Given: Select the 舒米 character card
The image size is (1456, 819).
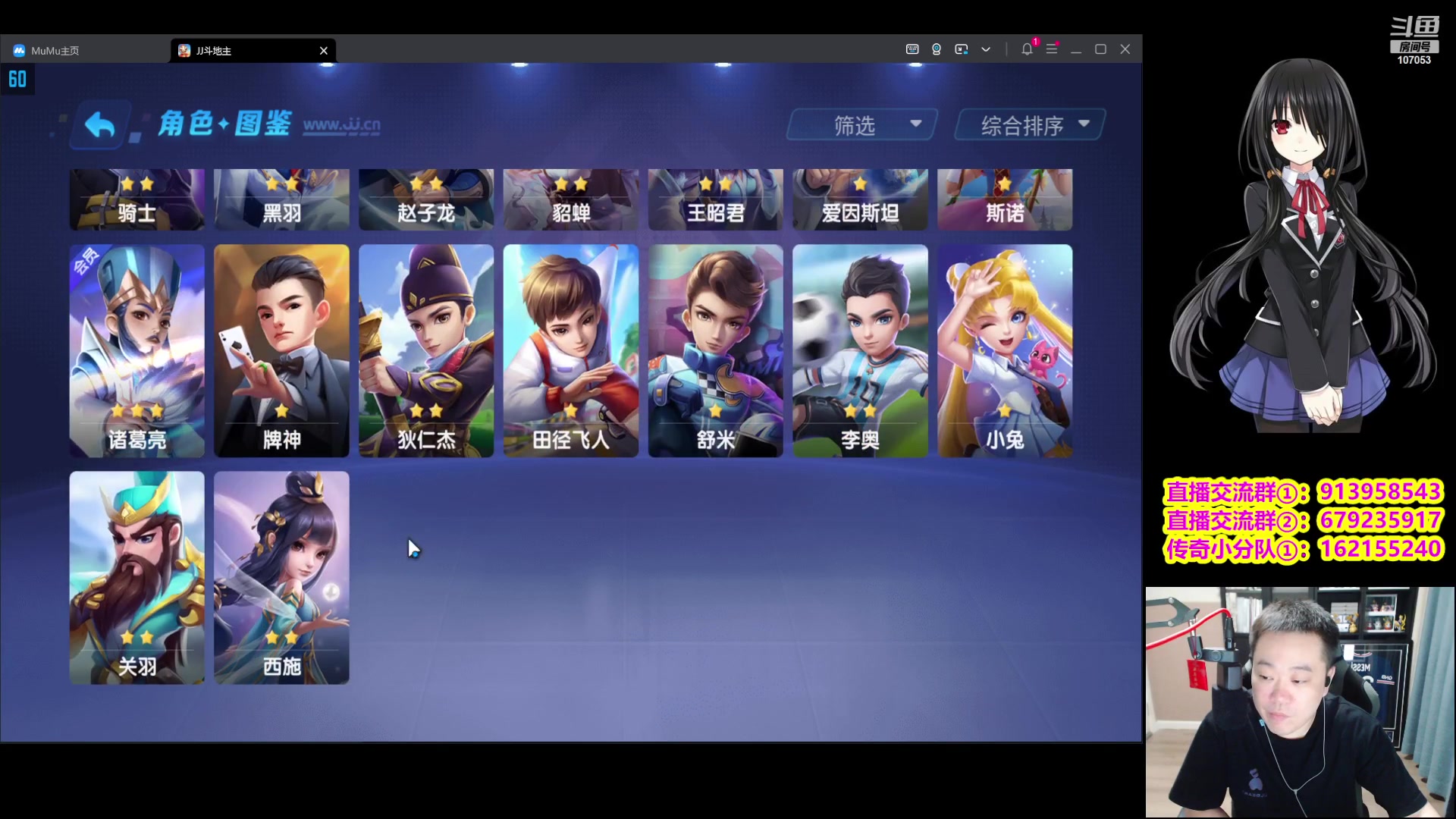Looking at the screenshot, I should coord(716,350).
